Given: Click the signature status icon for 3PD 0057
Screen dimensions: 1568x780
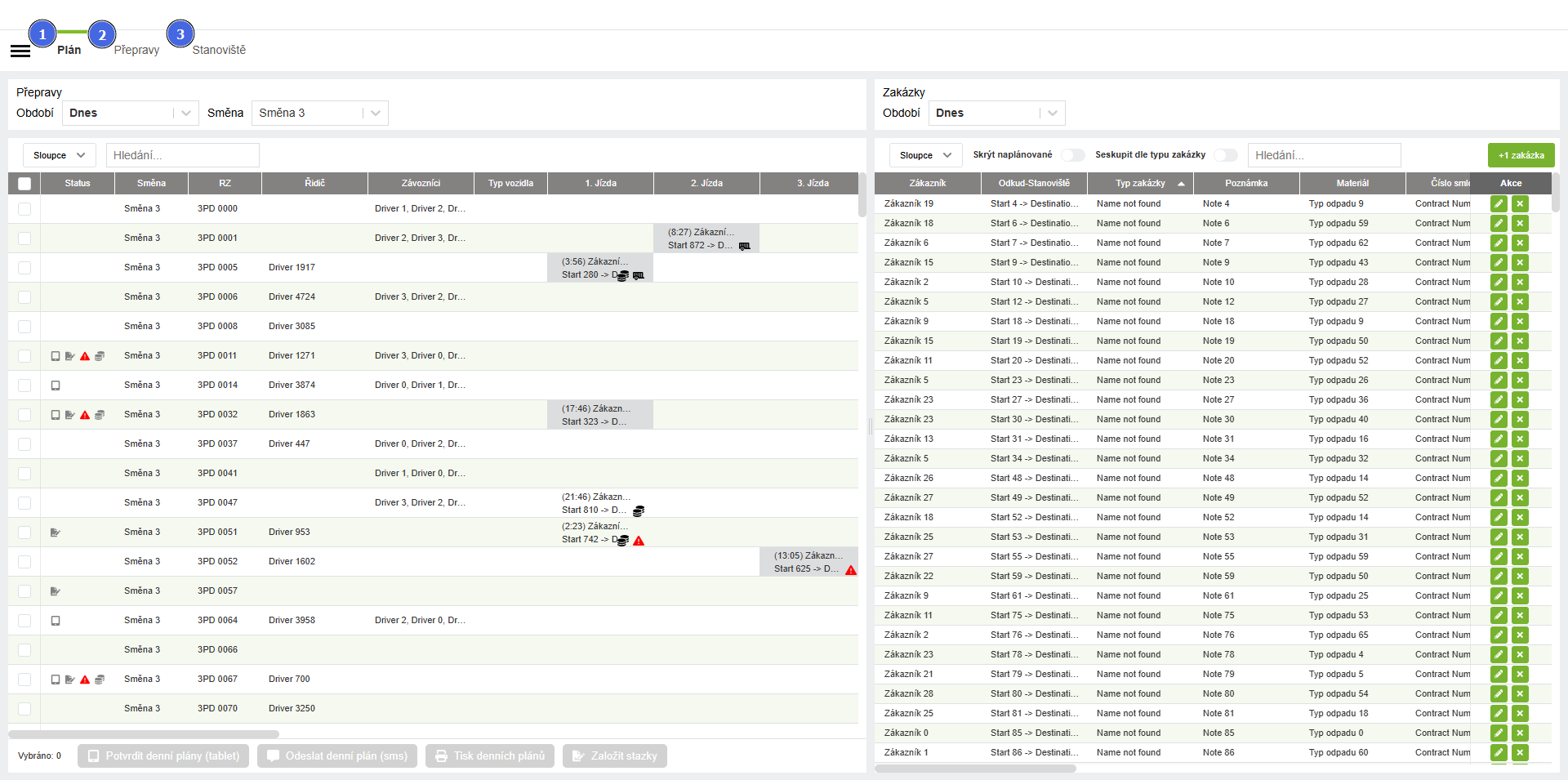Looking at the screenshot, I should click(56, 591).
